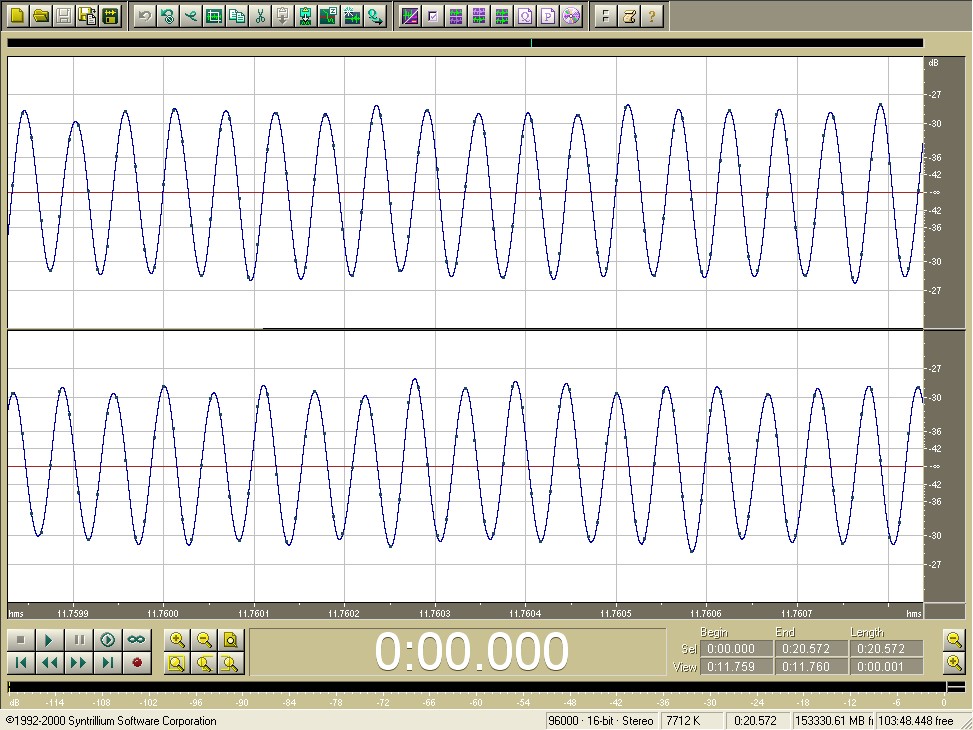This screenshot has width=973, height=730.
Task: Click the middle green-purple waveform effect icon
Action: click(478, 16)
